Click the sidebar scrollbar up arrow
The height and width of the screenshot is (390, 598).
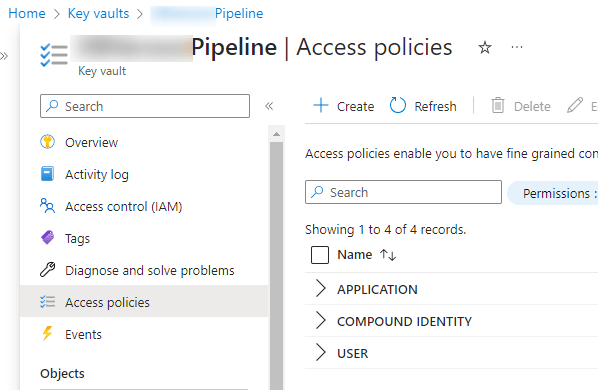tap(276, 134)
